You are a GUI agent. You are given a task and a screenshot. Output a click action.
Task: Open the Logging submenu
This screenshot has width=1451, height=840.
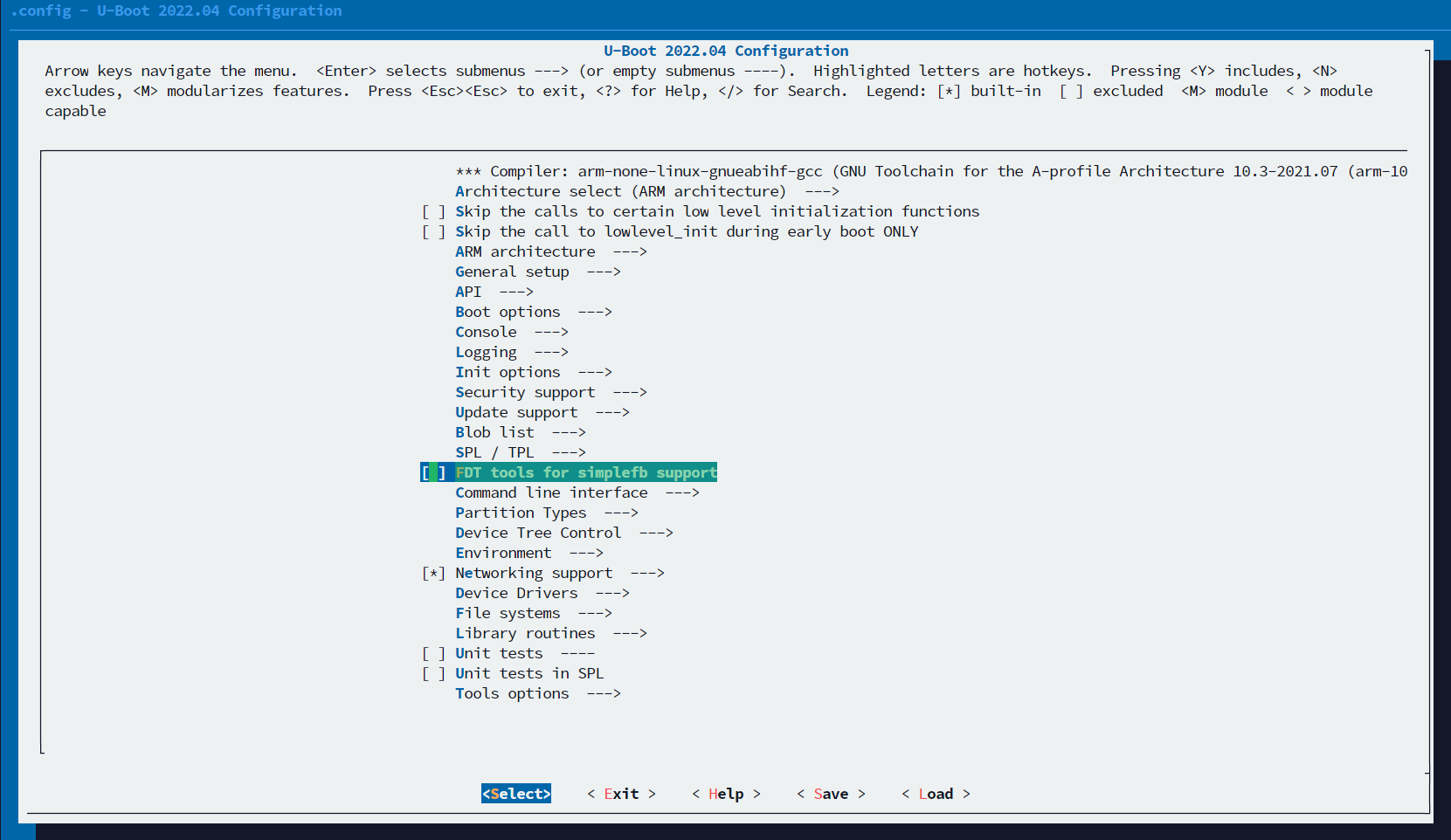click(512, 352)
